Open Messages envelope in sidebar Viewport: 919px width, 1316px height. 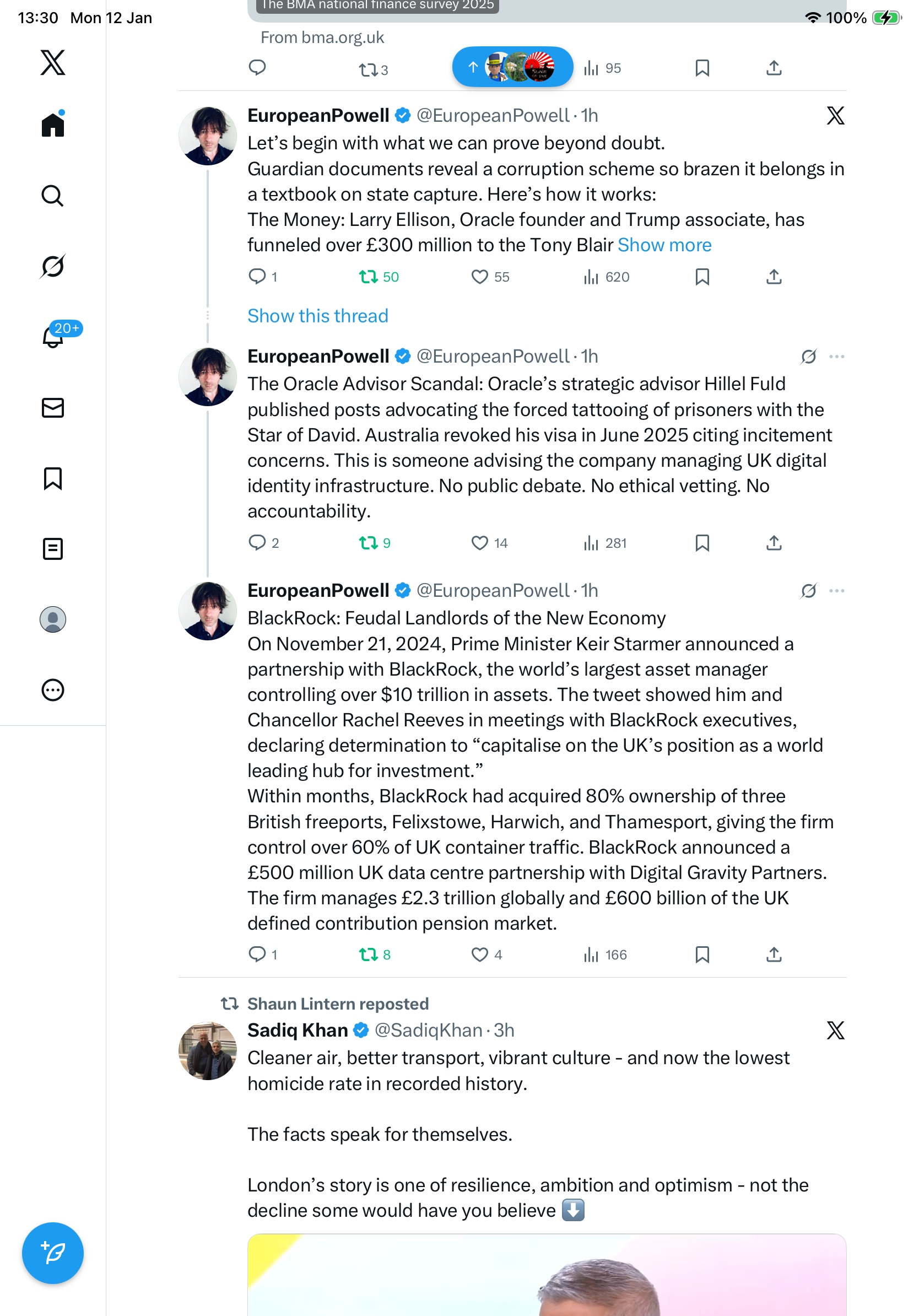(x=53, y=407)
